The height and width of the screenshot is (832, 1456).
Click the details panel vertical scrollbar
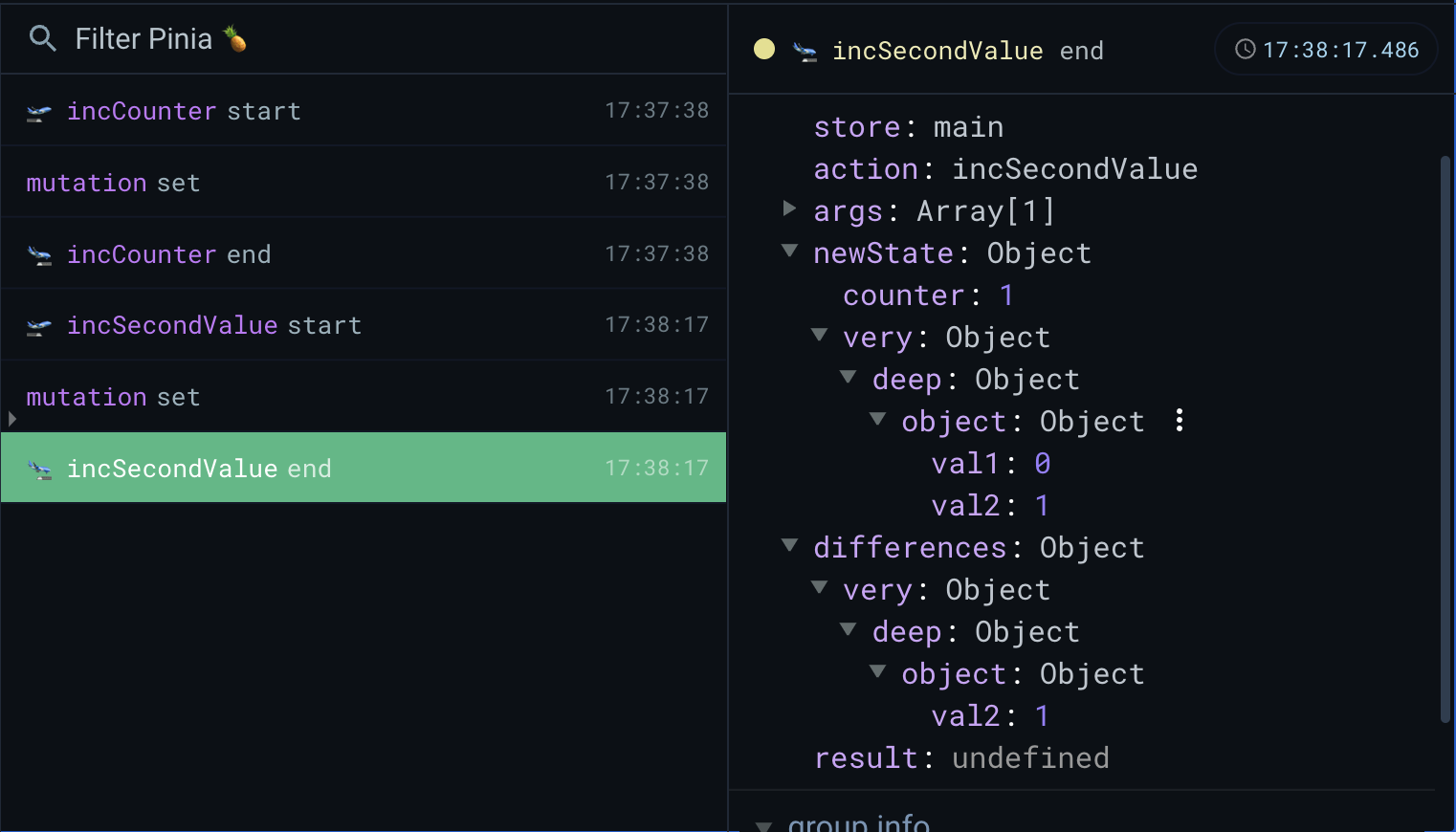coord(1445,440)
